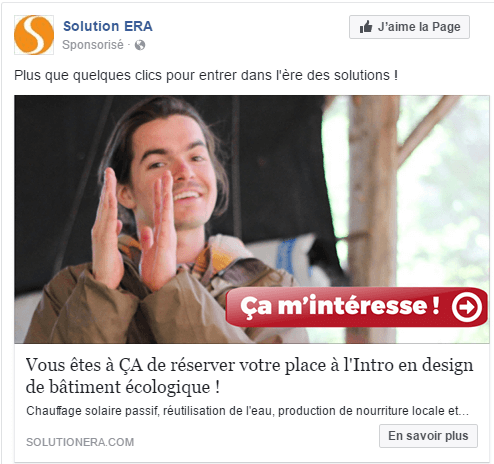Click the En savoir plus button
Screen dimensions: 494x464
click(428, 436)
